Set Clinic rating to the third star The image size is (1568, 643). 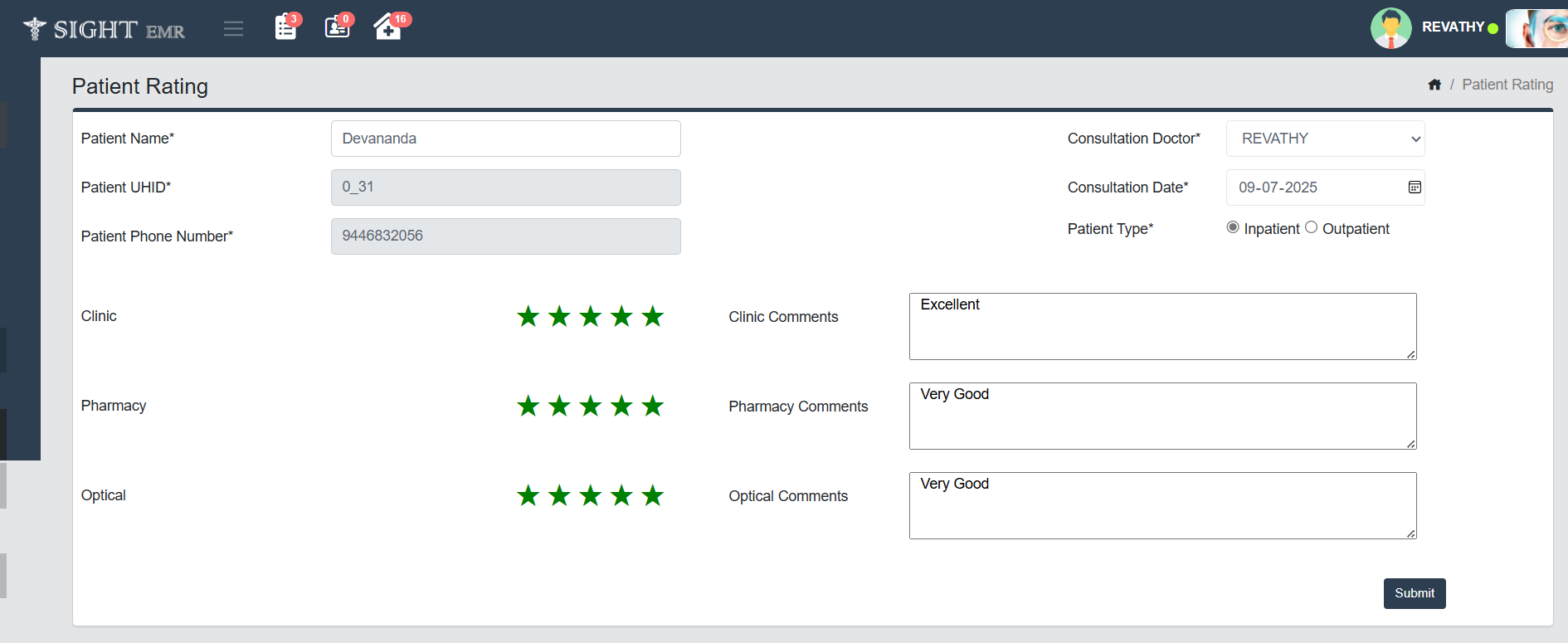click(x=591, y=316)
